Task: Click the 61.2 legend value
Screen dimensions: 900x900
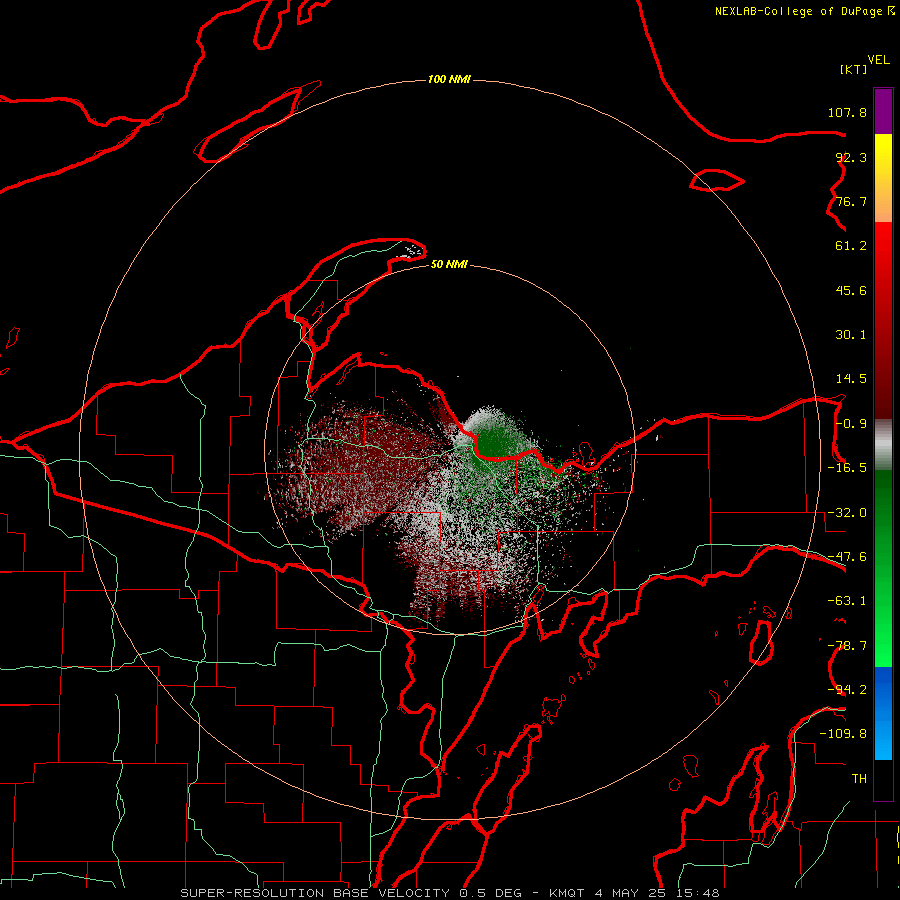Action: tap(851, 246)
